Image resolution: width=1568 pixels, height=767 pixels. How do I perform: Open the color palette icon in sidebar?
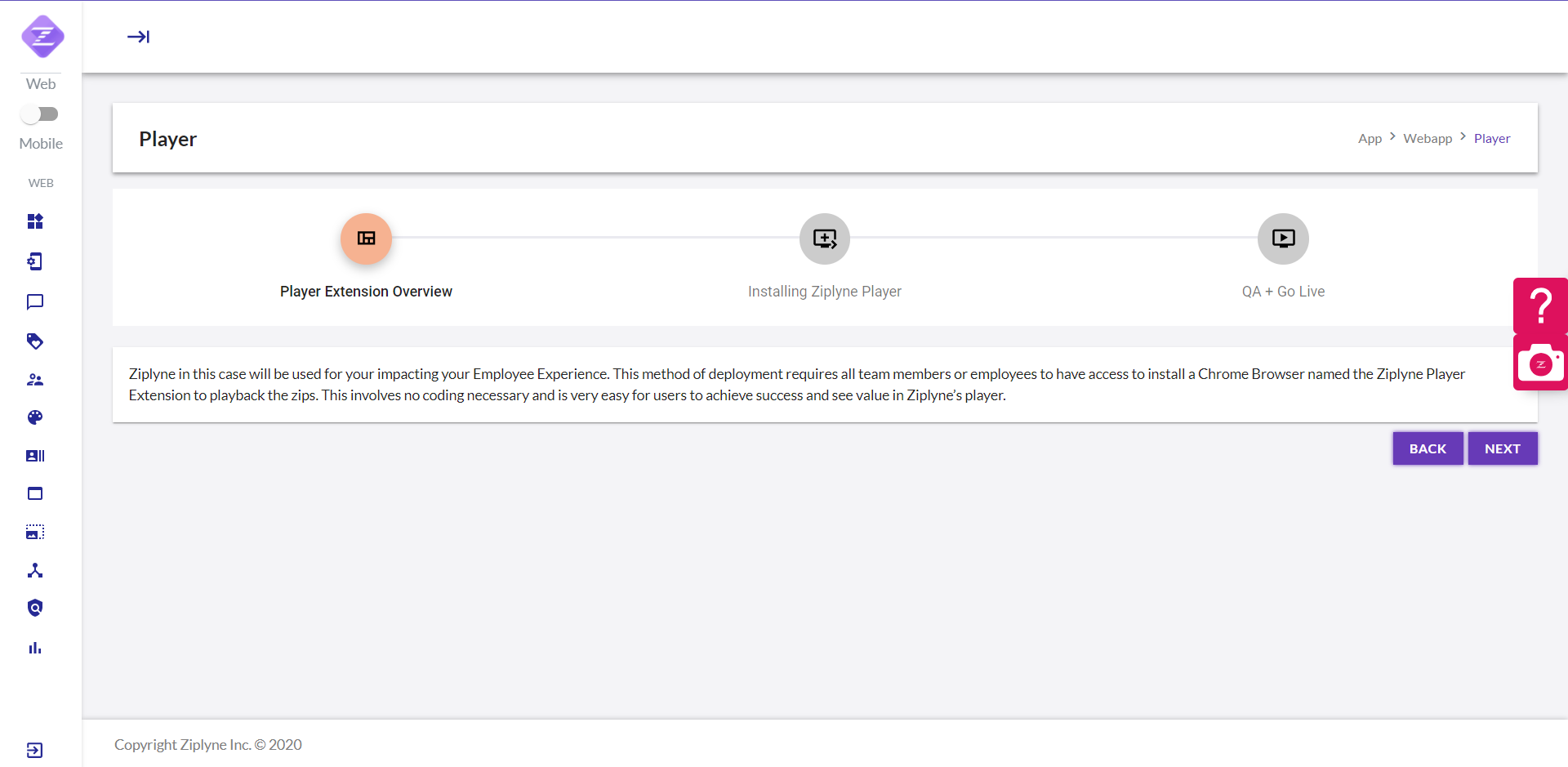point(35,417)
